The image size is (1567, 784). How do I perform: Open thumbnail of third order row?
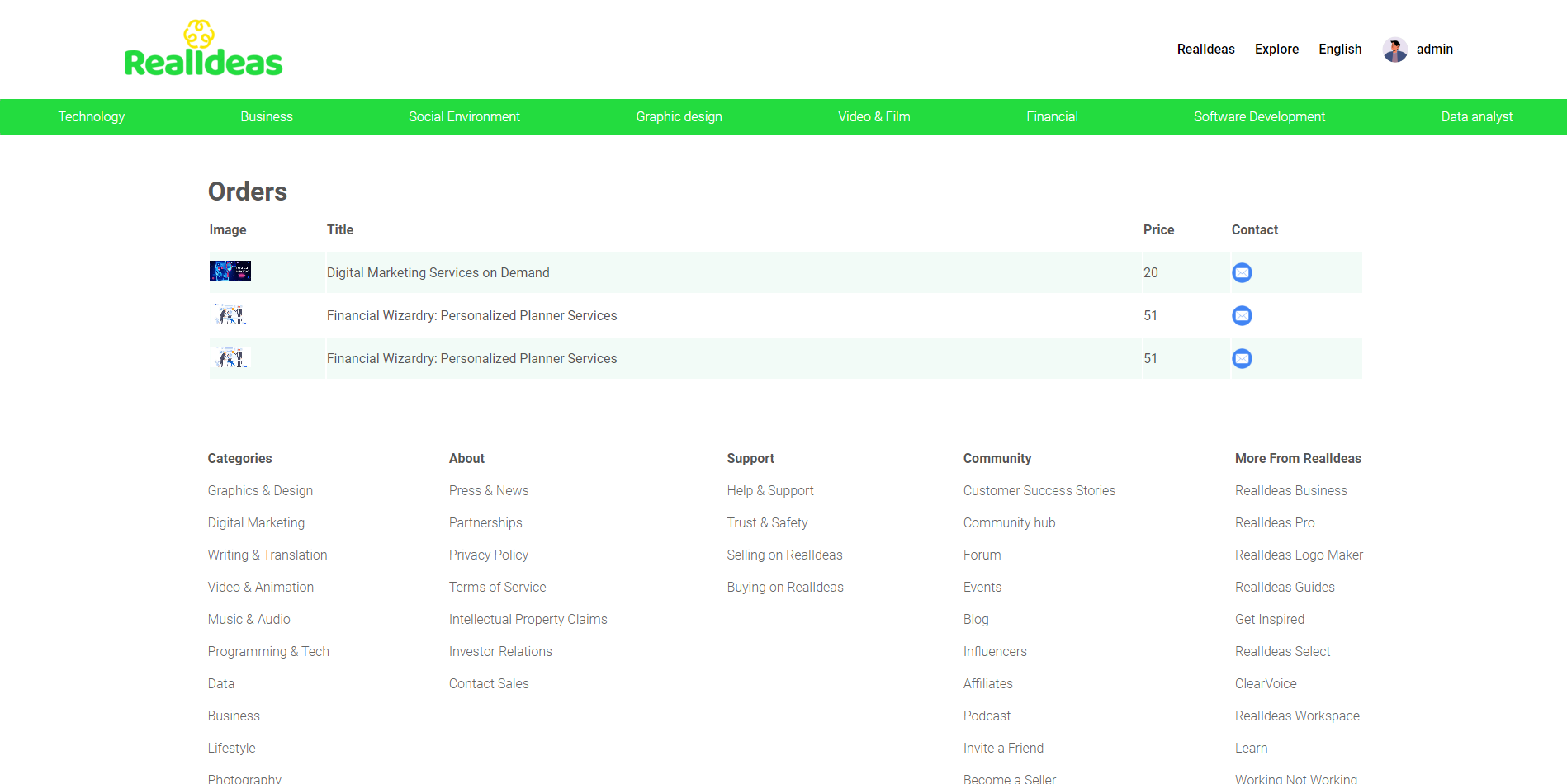tap(230, 357)
